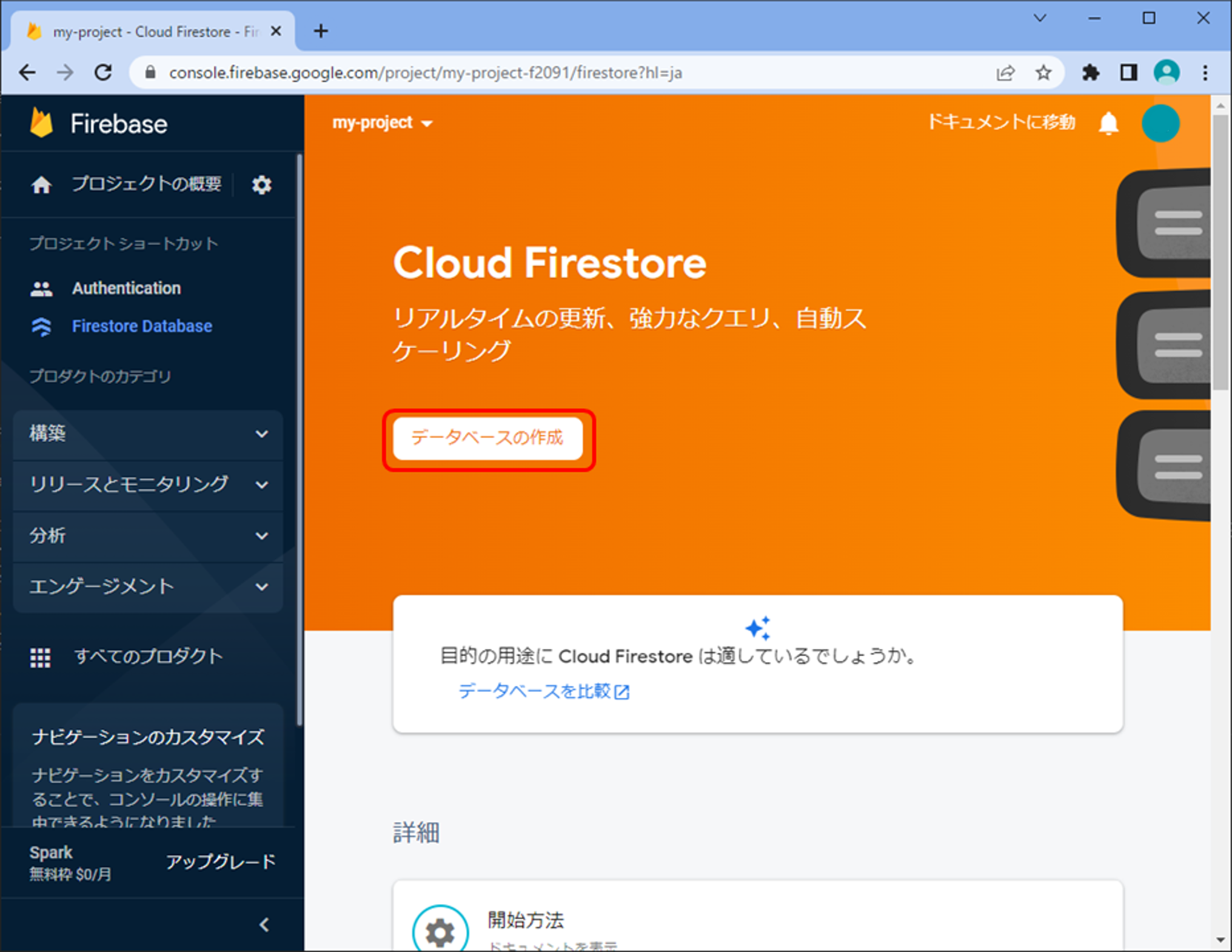The image size is (1232, 952).
Task: Click the ドキュメントに移動 link
Action: point(1002,123)
